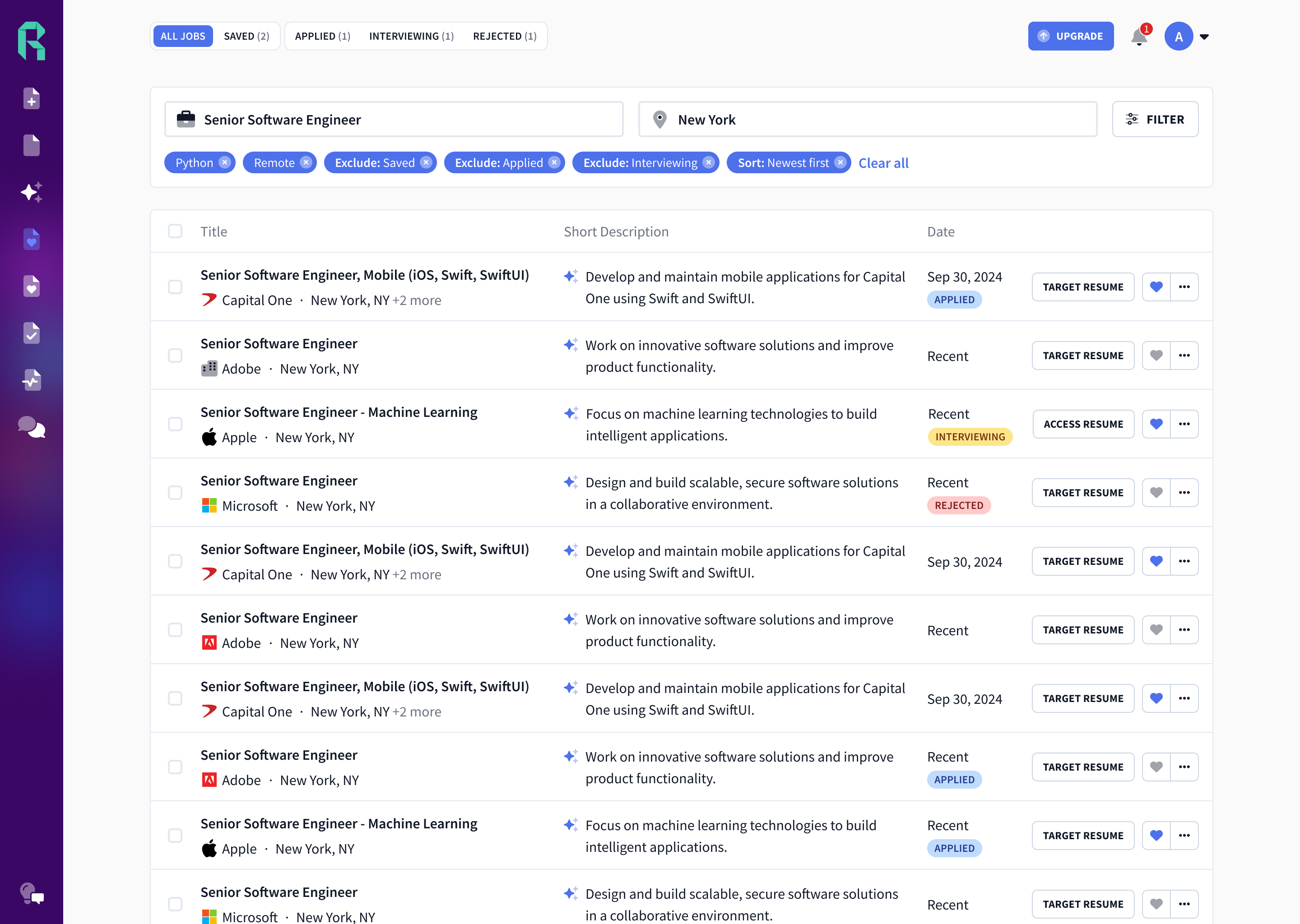Switch to the SAVED (2) tab
Image resolution: width=1300 pixels, height=924 pixels.
coord(246,37)
